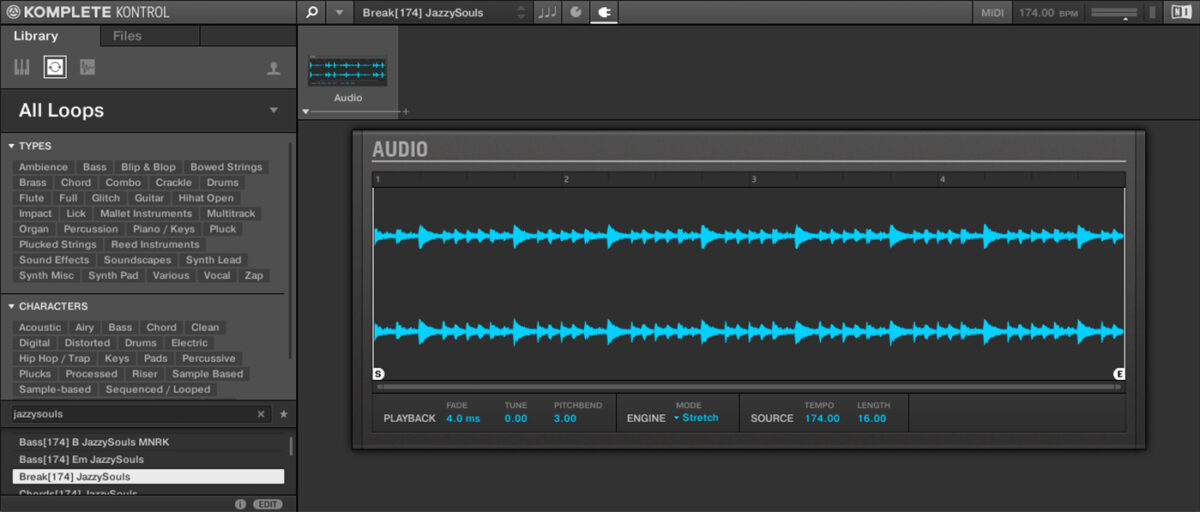The image size is (1200, 512).
Task: Toggle the Sequenced / Looped character tag
Action: point(158,389)
